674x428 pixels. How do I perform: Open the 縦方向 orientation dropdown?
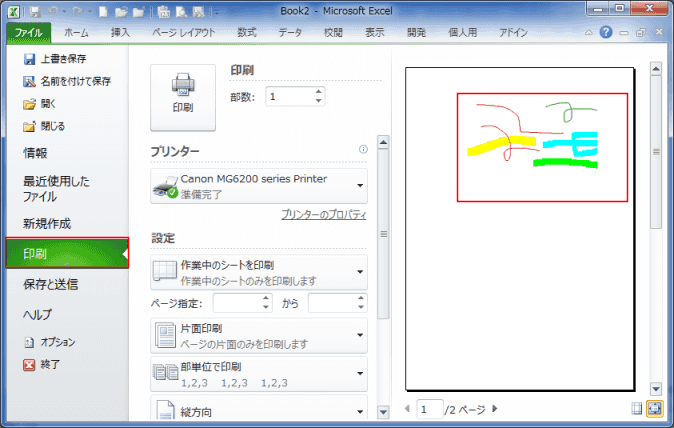pos(259,408)
